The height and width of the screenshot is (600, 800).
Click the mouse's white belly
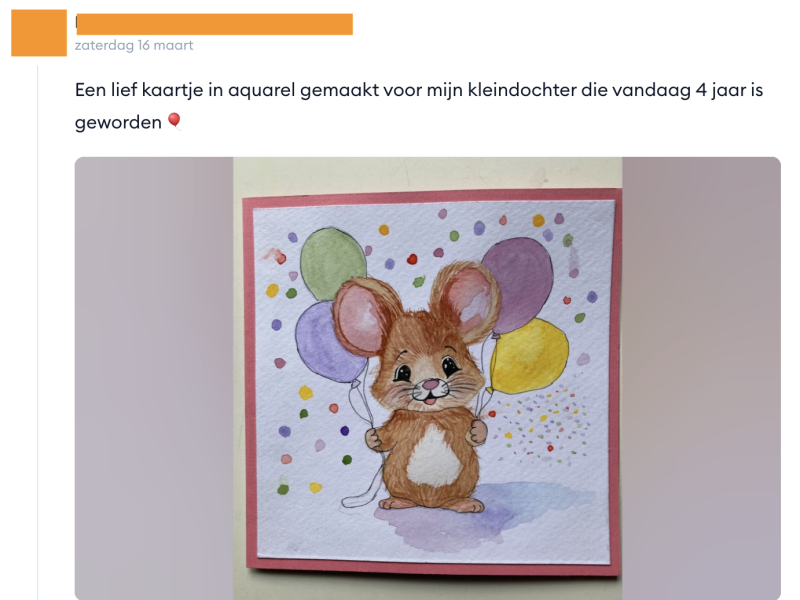tap(434, 456)
